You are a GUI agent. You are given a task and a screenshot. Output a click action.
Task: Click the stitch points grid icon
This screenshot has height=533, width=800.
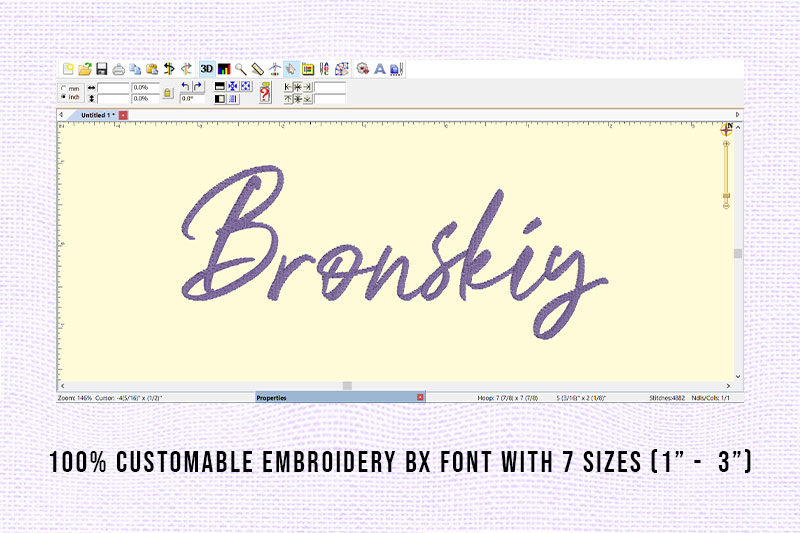pyautogui.click(x=341, y=69)
